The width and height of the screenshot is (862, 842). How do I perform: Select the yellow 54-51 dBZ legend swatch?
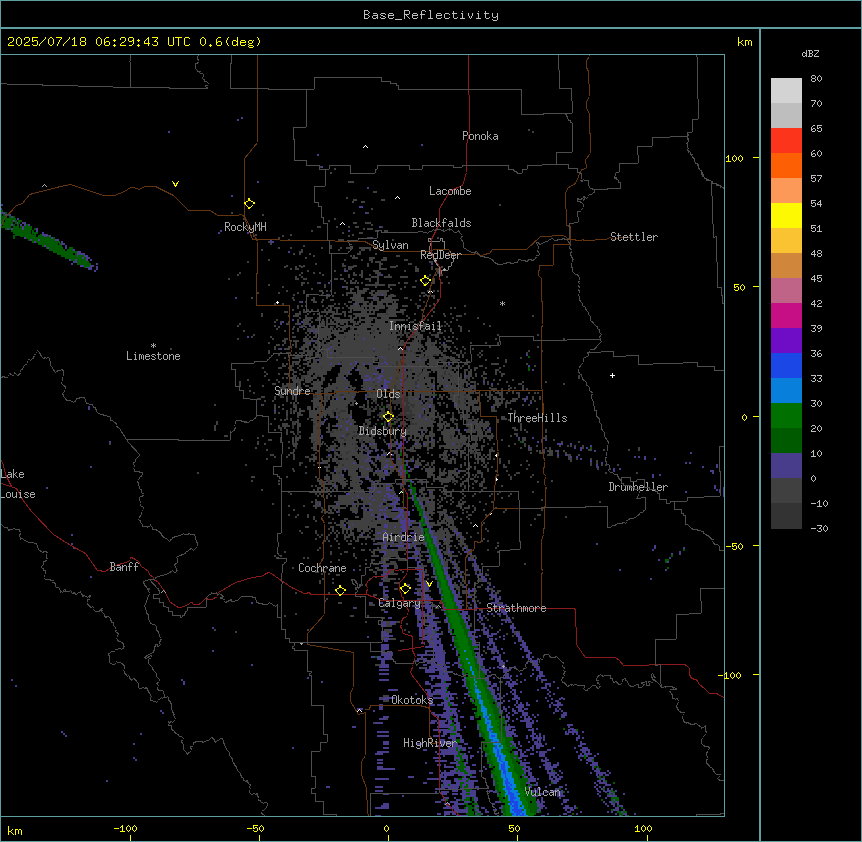[786, 215]
